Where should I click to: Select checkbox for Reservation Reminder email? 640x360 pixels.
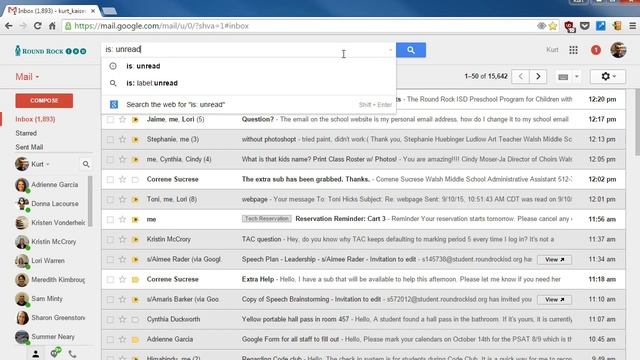tap(110, 219)
